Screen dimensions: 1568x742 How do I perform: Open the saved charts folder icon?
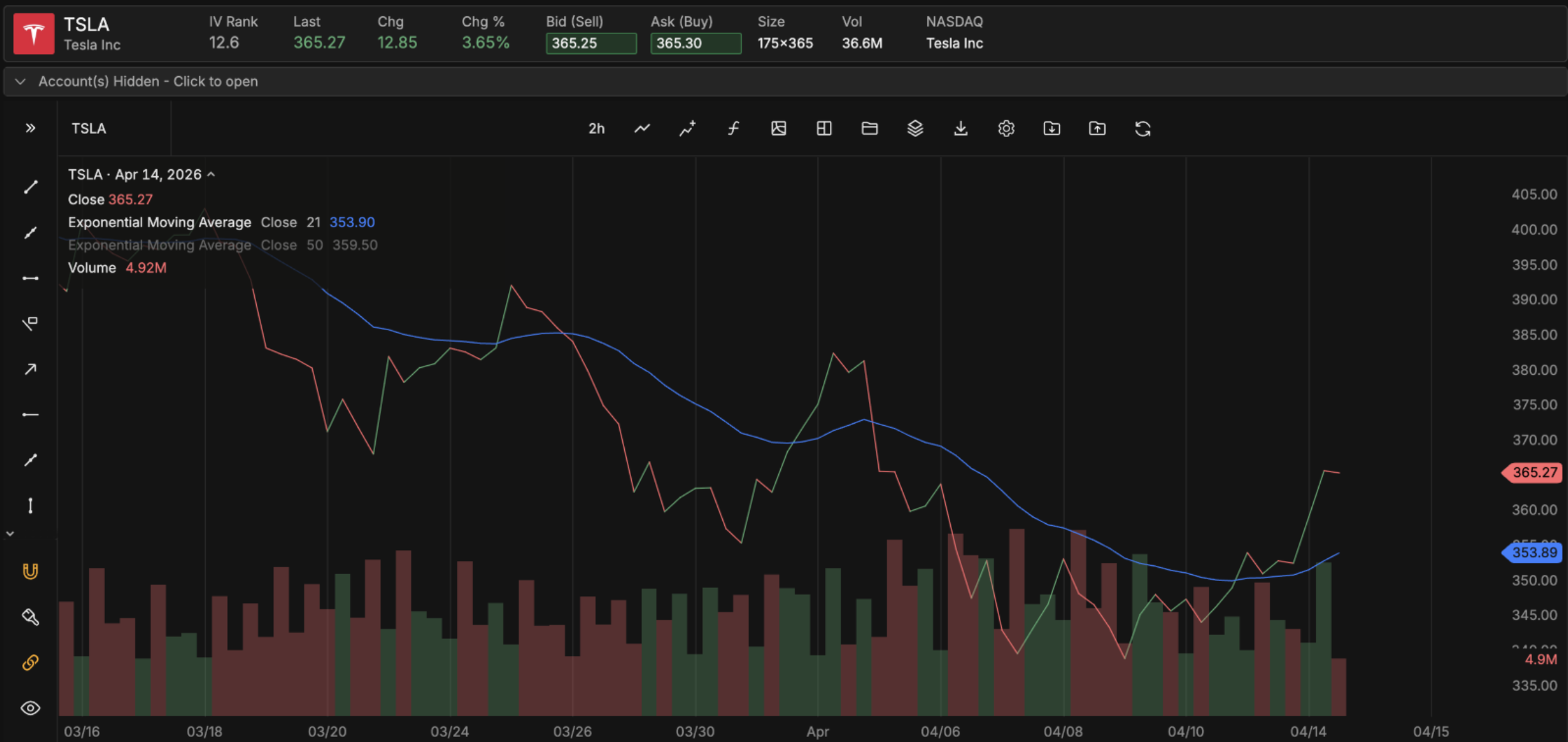[x=870, y=129]
